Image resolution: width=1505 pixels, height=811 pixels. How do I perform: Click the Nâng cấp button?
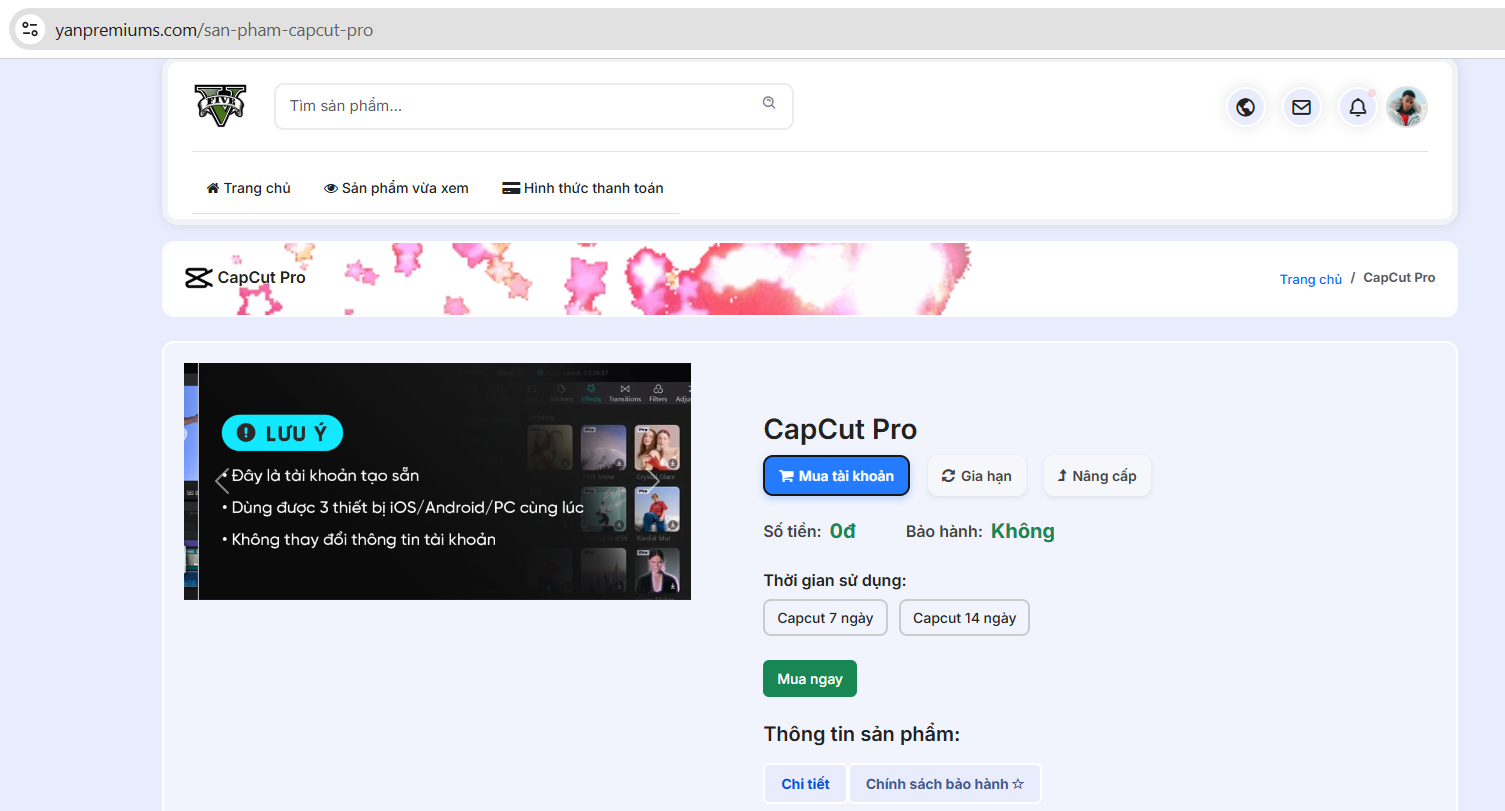click(x=1097, y=476)
